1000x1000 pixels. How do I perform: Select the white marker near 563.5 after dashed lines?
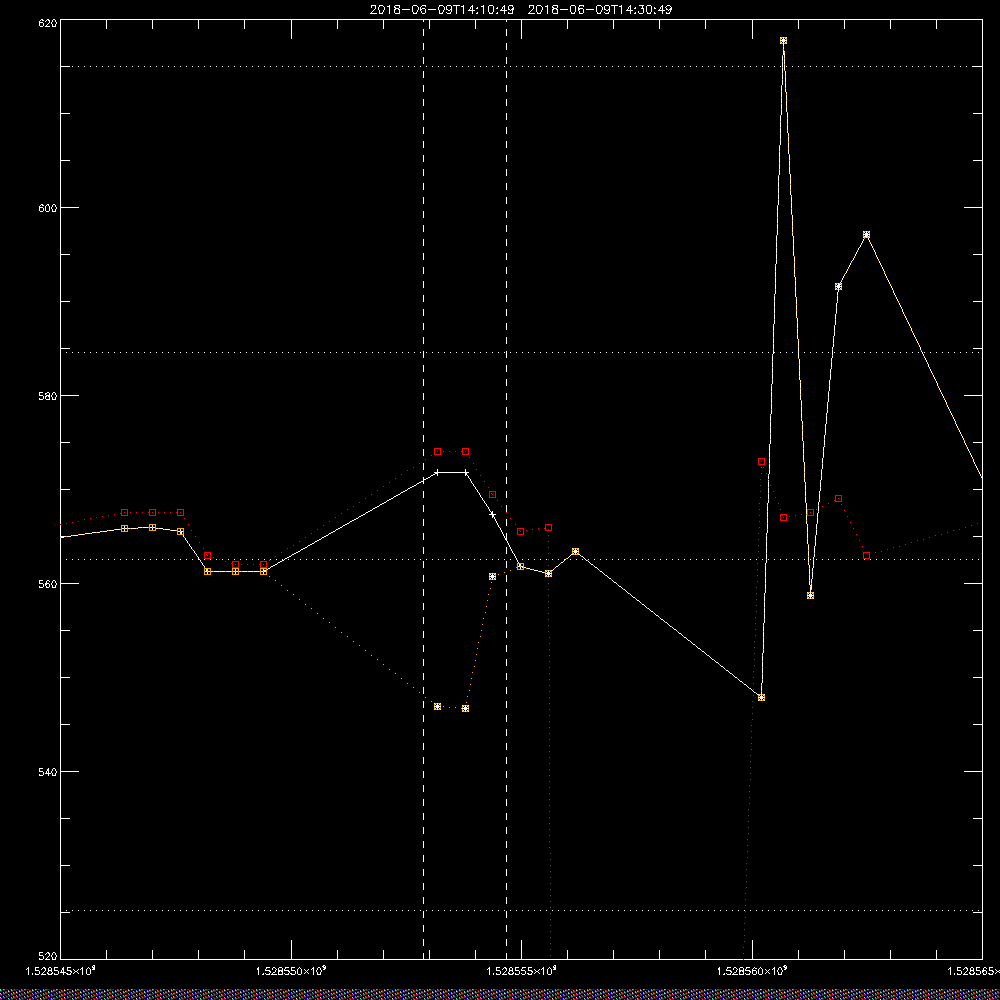tap(576, 551)
